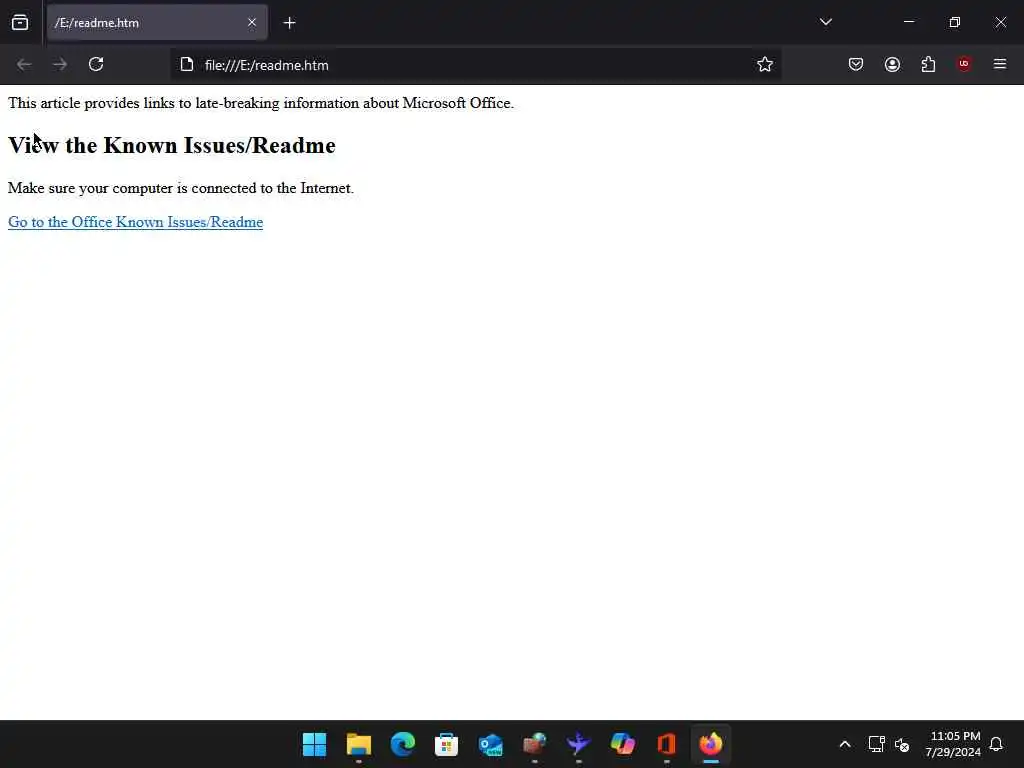Open File Explorer from the taskbar

click(359, 744)
